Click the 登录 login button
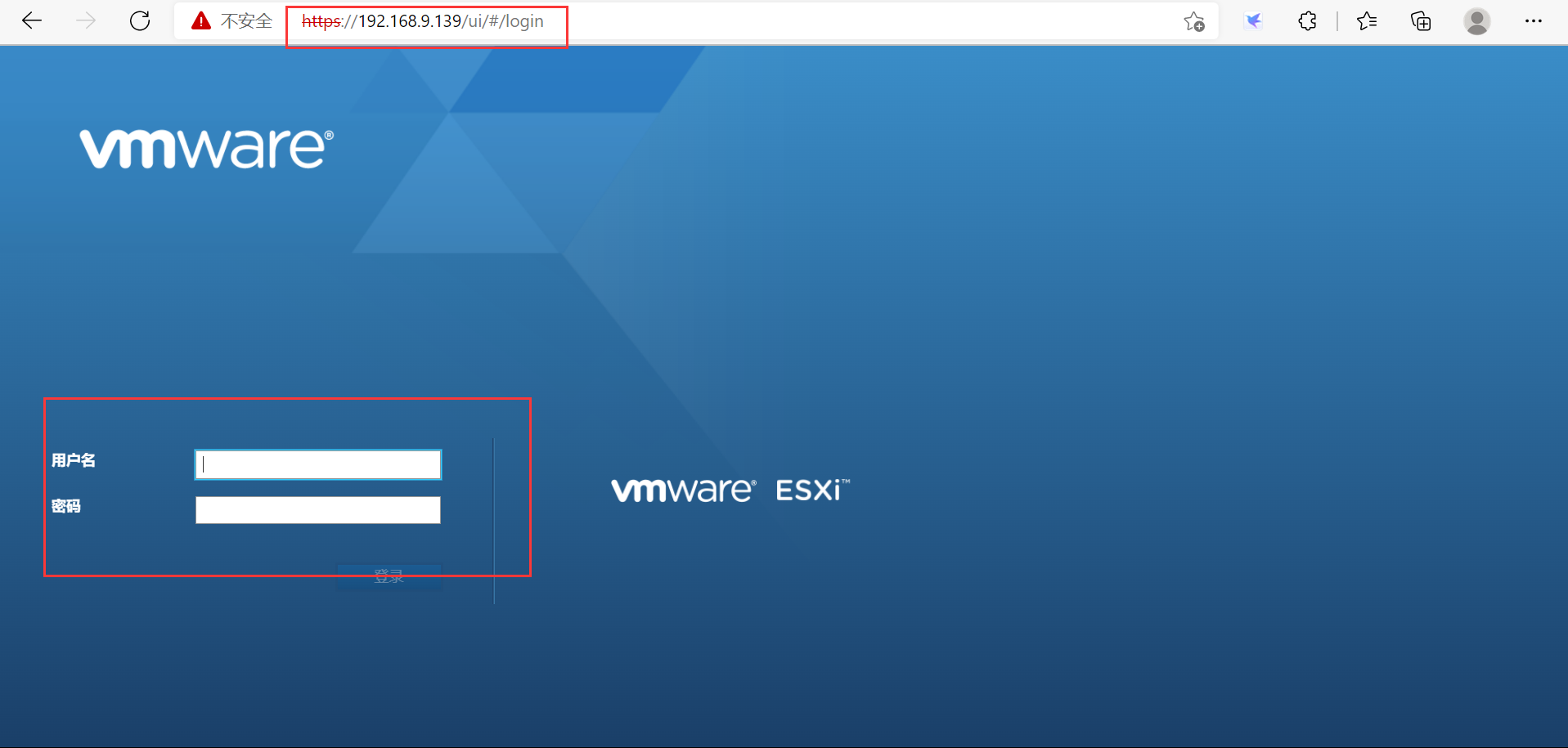Viewport: 1568px width, 748px height. pos(389,576)
